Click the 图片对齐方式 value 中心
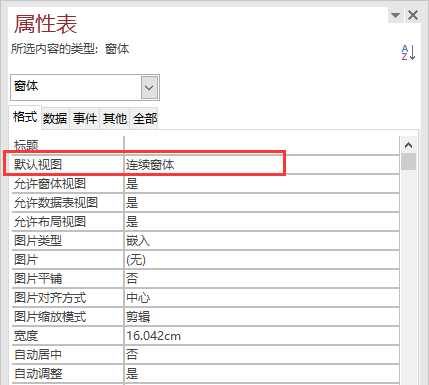429x385 pixels. pos(262,298)
